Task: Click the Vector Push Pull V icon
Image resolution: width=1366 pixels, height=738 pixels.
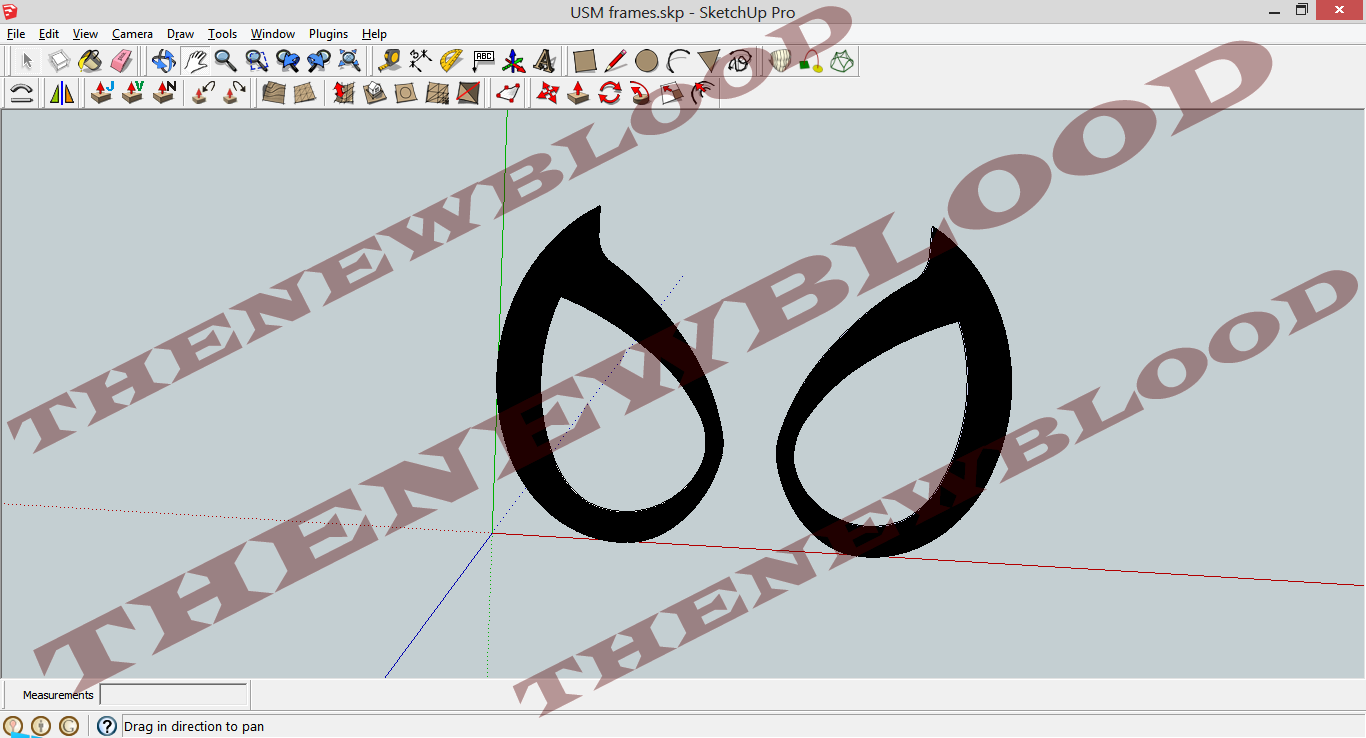Action: pyautogui.click(x=133, y=93)
